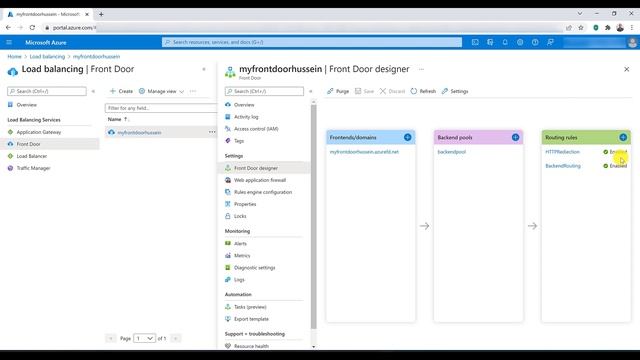
Task: Open Properties in the Settings section
Action: 245,204
